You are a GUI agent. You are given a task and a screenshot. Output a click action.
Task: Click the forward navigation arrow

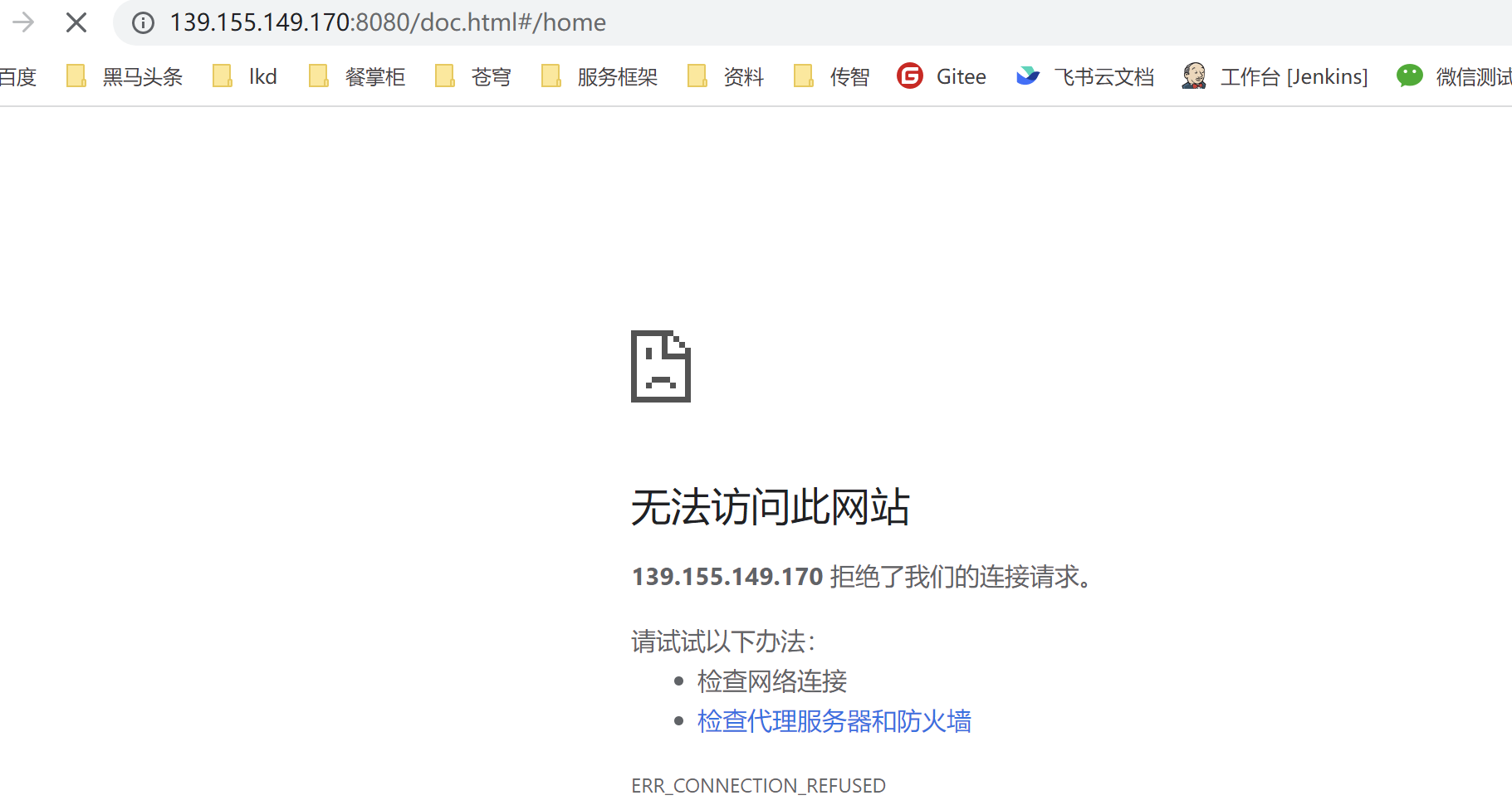[23, 22]
